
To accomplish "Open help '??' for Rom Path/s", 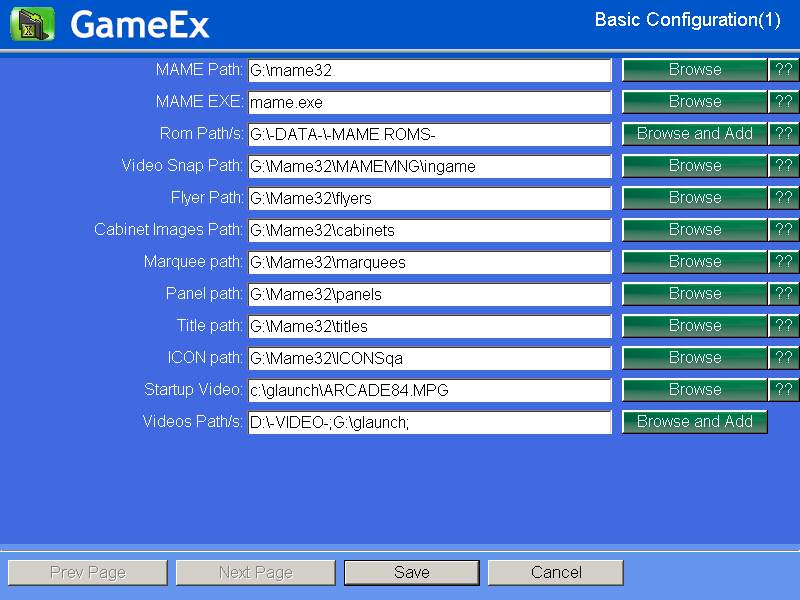I will 783,134.
